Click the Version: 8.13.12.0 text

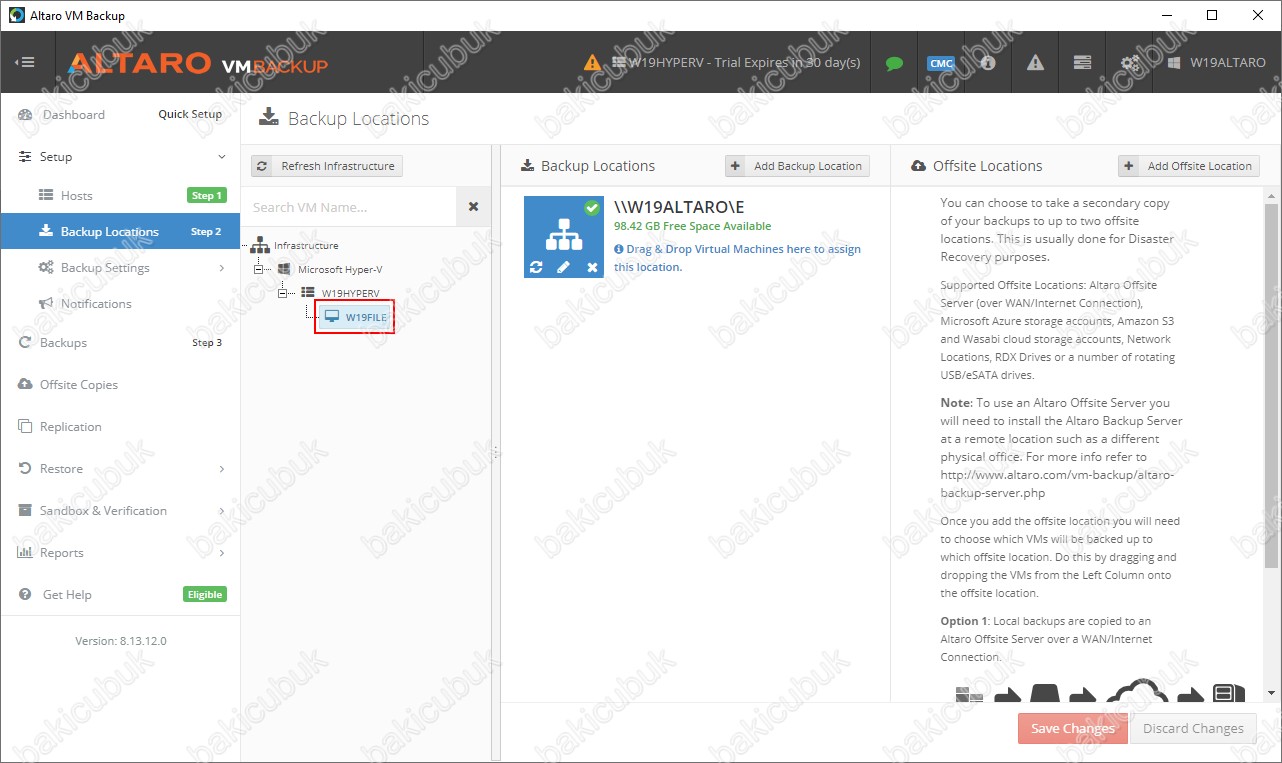coord(121,641)
